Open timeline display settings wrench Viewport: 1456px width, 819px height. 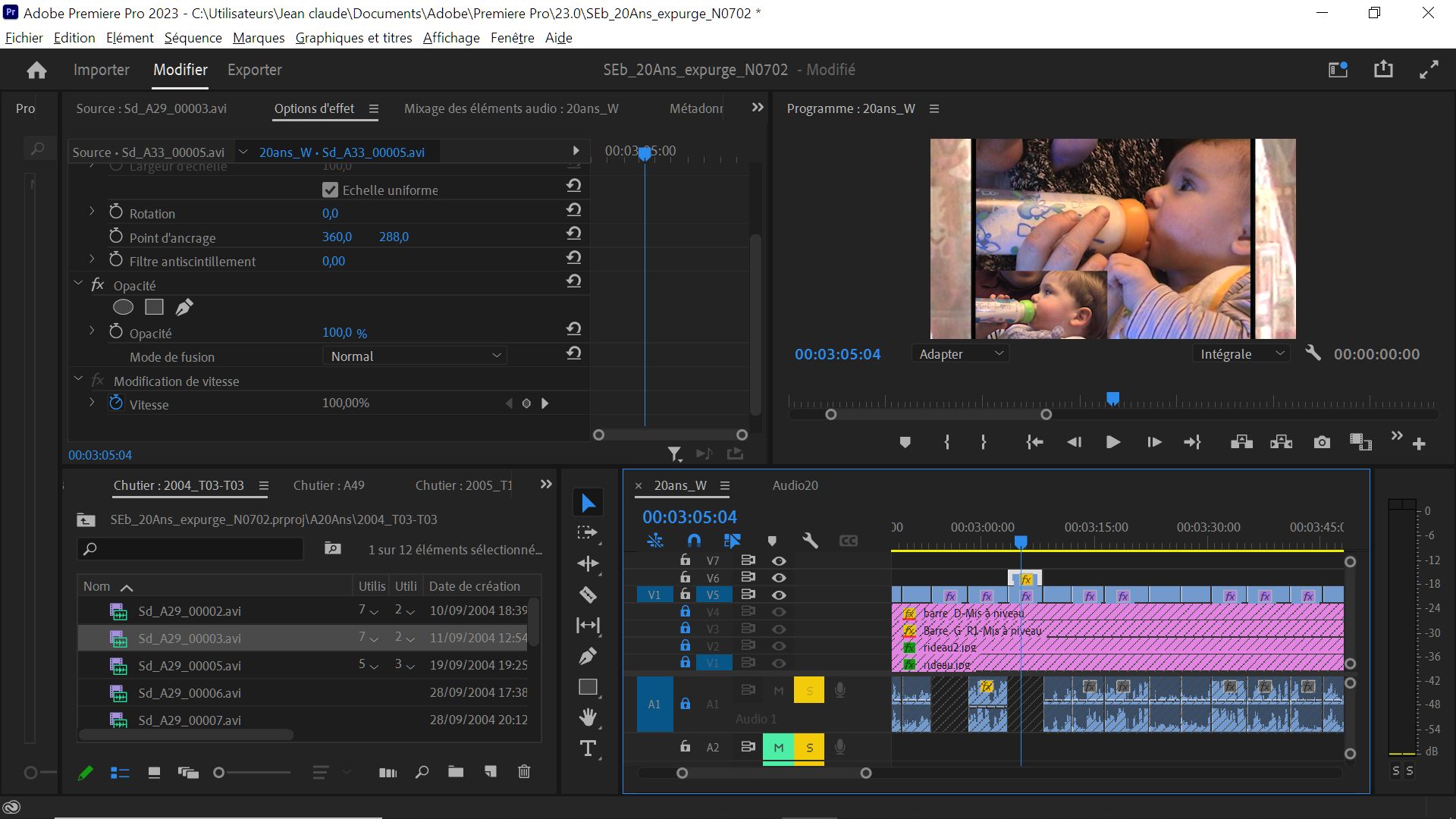(810, 541)
